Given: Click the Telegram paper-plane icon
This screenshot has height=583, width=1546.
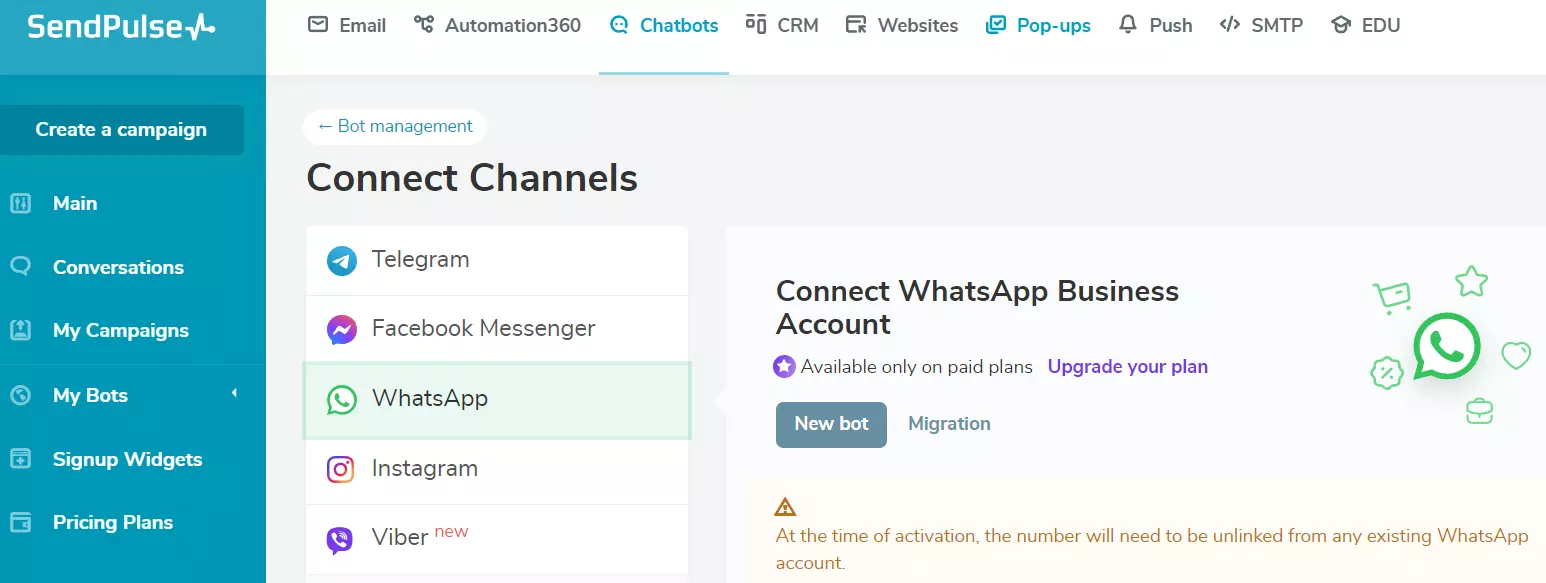Looking at the screenshot, I should 342,261.
